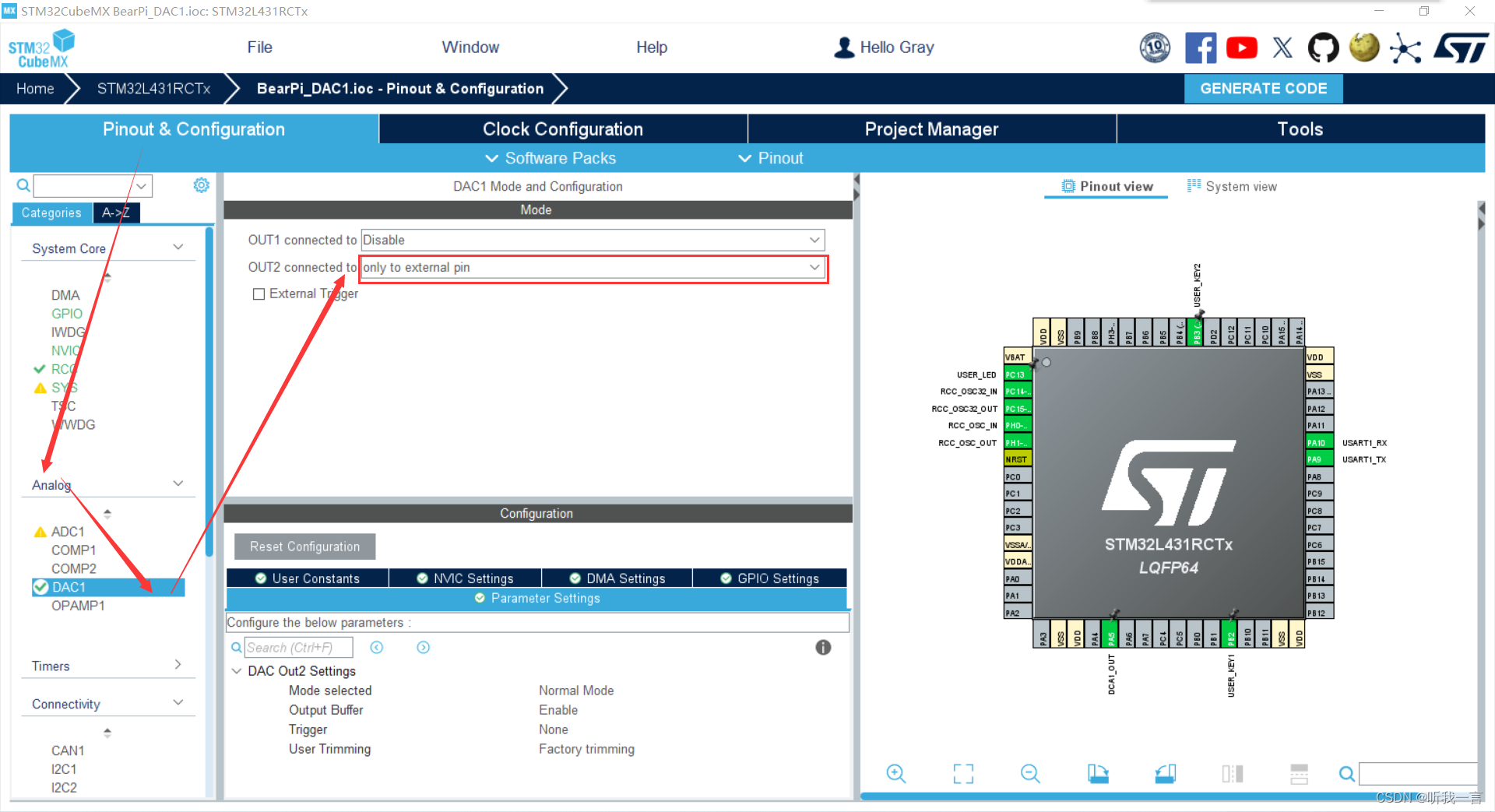The width and height of the screenshot is (1495, 812).
Task: Open the File menu
Action: pyautogui.click(x=259, y=47)
